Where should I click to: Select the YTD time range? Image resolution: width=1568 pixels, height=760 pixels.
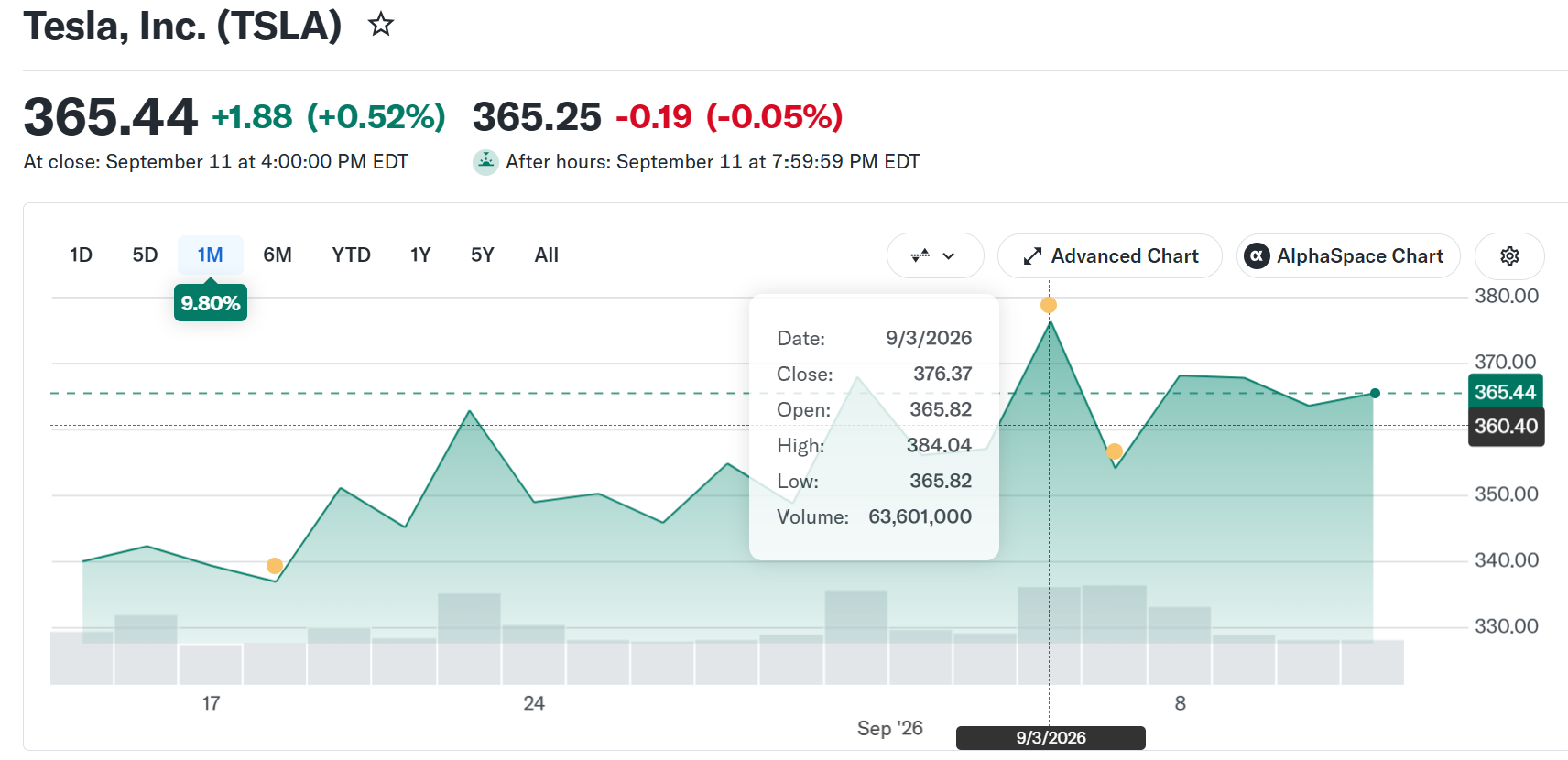click(351, 255)
